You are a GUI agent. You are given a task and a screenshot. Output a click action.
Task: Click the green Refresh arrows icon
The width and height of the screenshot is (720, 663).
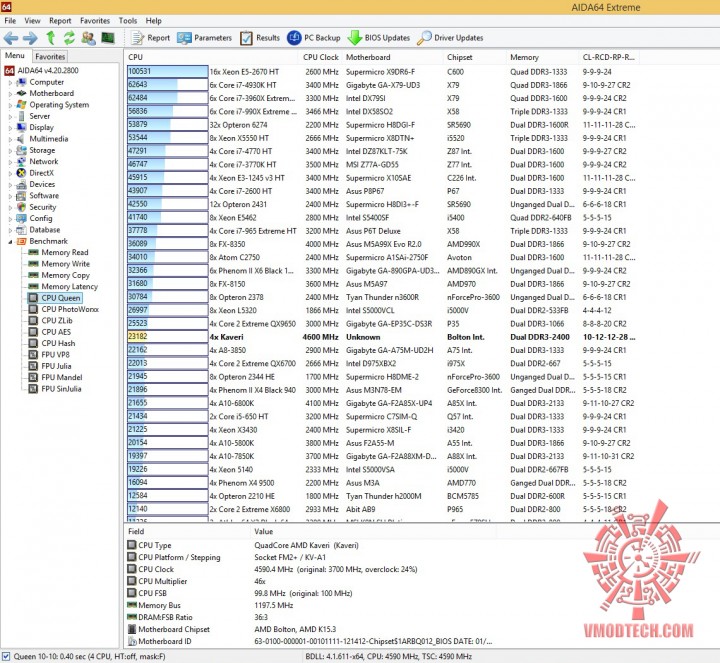[x=69, y=38]
